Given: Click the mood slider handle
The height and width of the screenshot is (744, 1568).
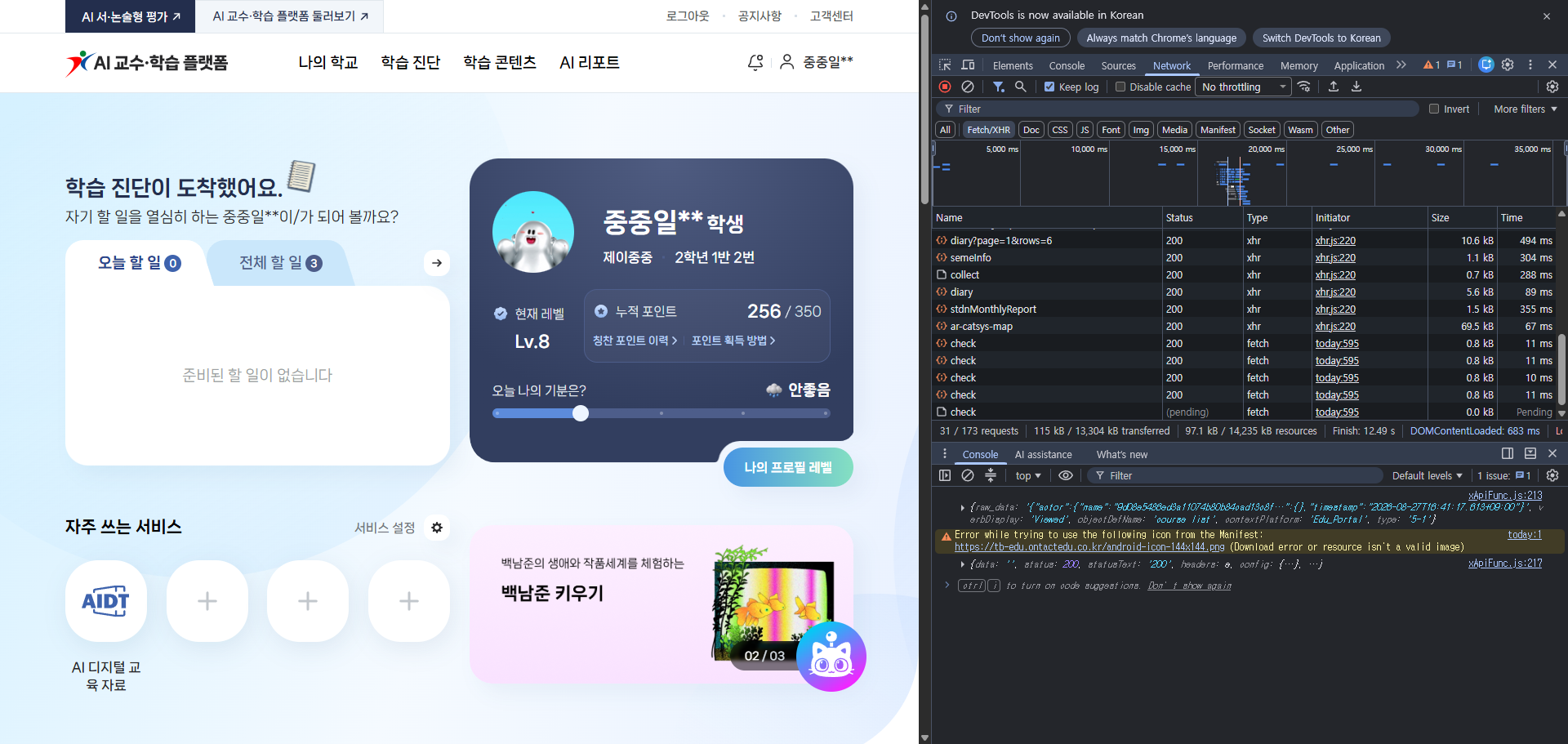Looking at the screenshot, I should click(x=581, y=413).
